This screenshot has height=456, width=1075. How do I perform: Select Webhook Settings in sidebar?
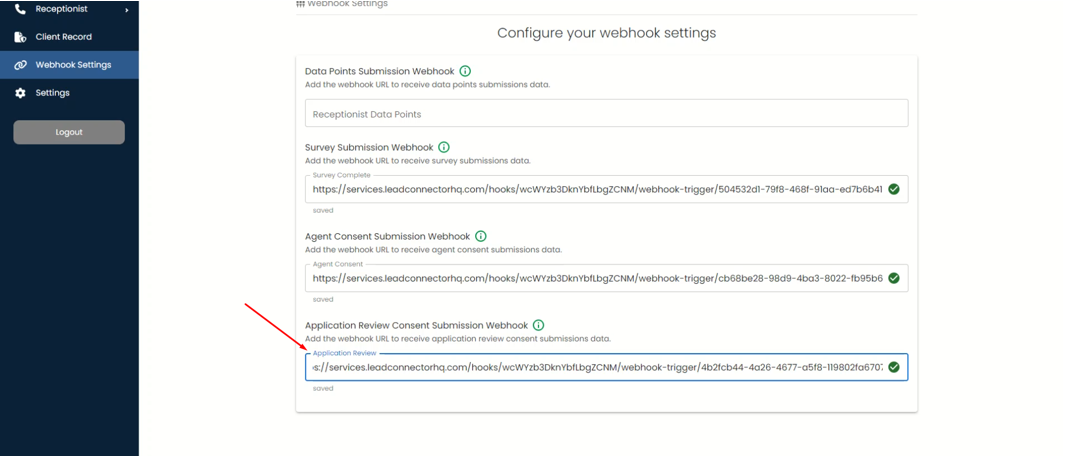[69, 65]
